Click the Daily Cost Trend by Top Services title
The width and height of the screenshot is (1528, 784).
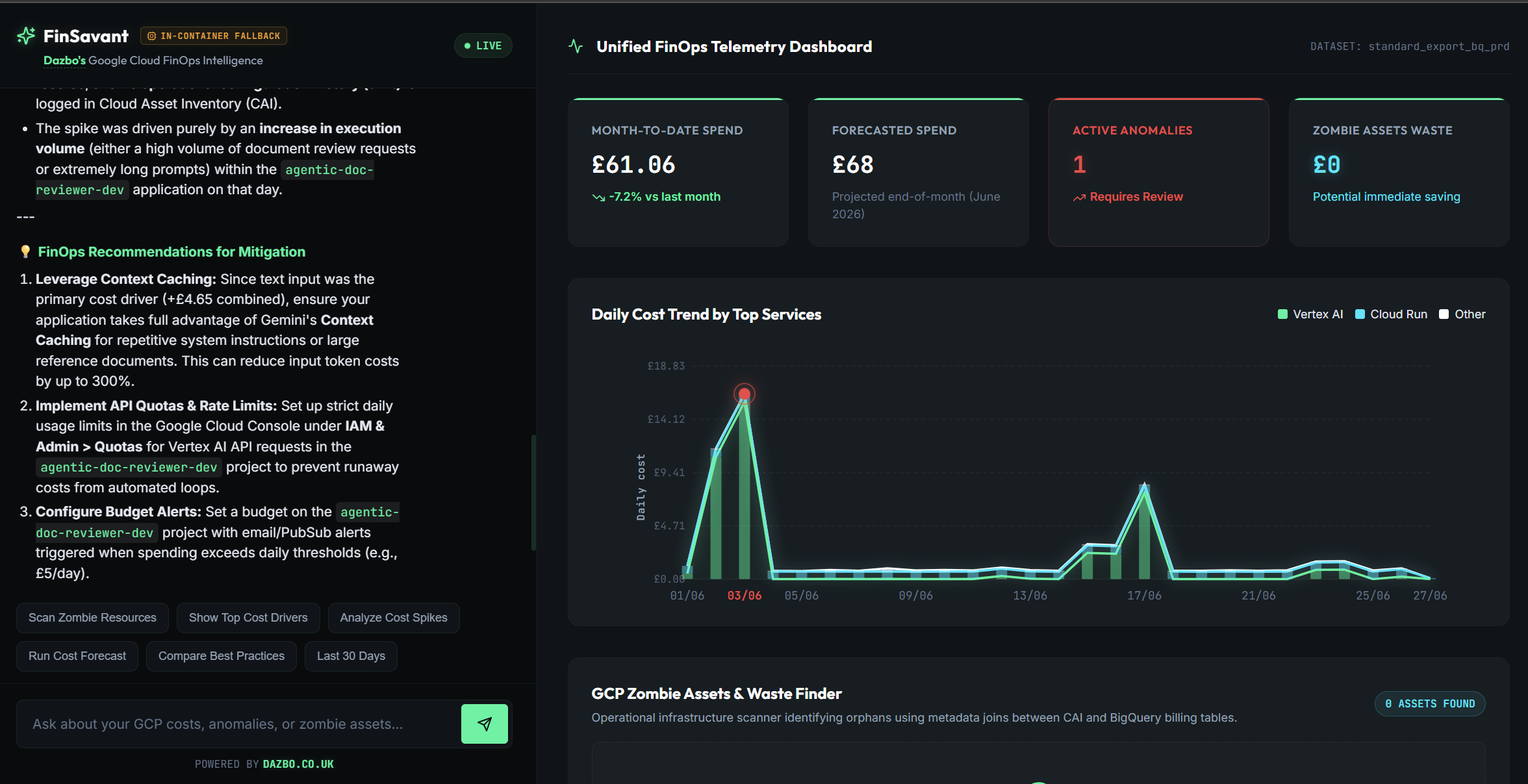coord(706,314)
